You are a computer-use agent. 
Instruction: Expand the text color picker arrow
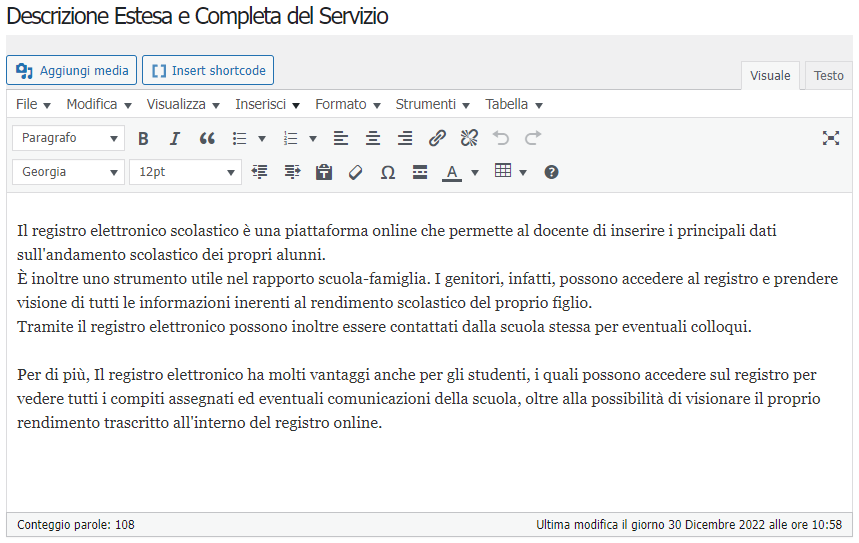click(x=475, y=173)
